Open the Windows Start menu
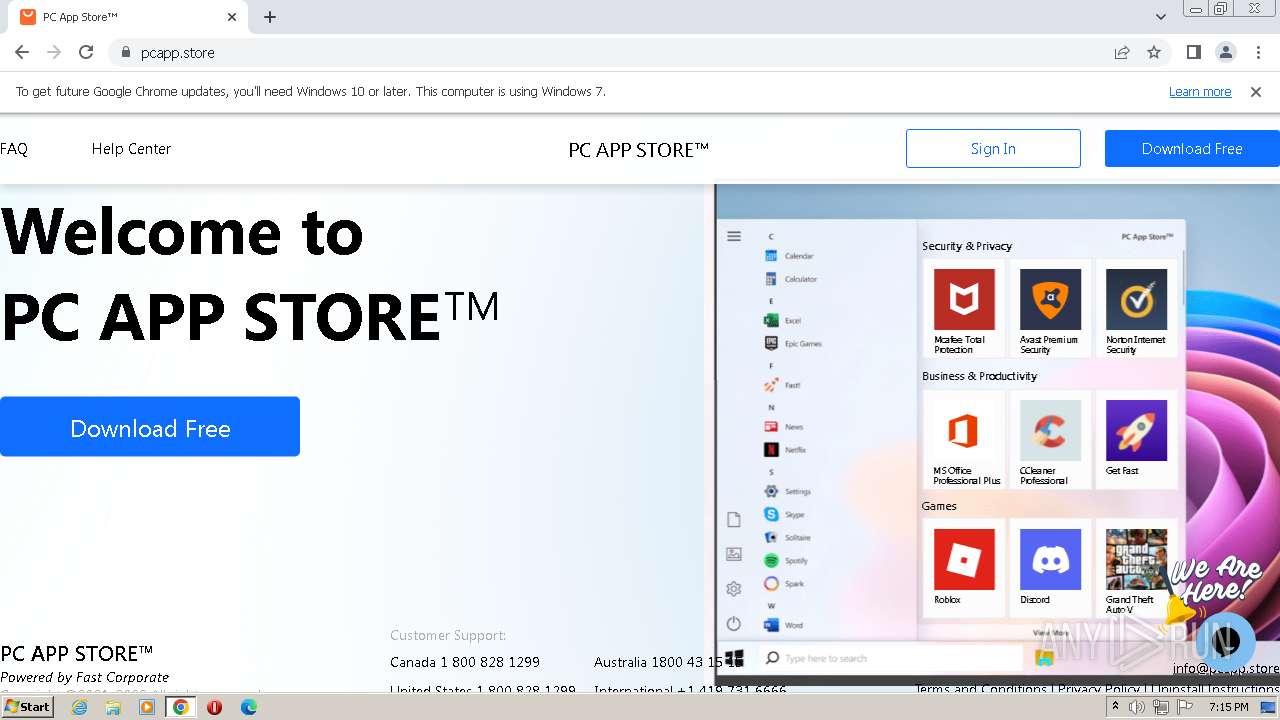Screen dimensions: 1280x720 (x=27, y=707)
